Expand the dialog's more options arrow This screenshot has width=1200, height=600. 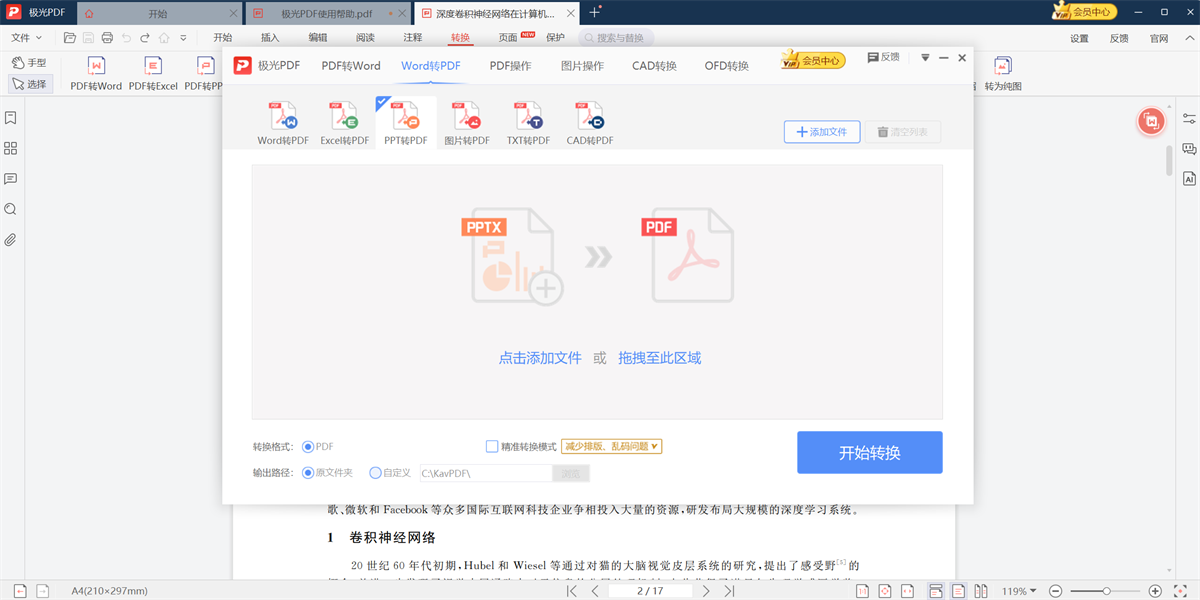tap(923, 57)
